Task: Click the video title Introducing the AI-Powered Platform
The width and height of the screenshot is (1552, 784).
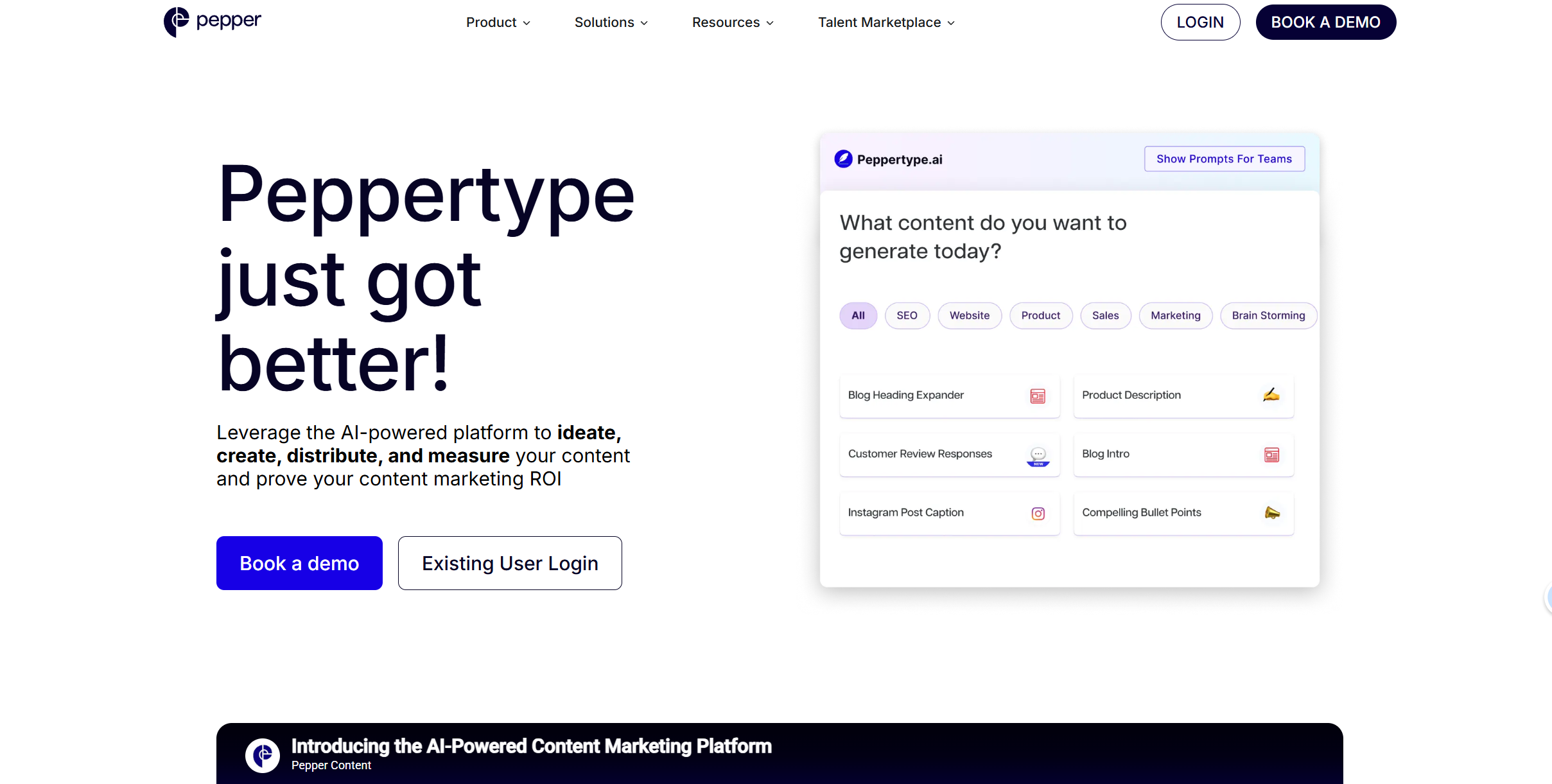Action: click(x=532, y=746)
